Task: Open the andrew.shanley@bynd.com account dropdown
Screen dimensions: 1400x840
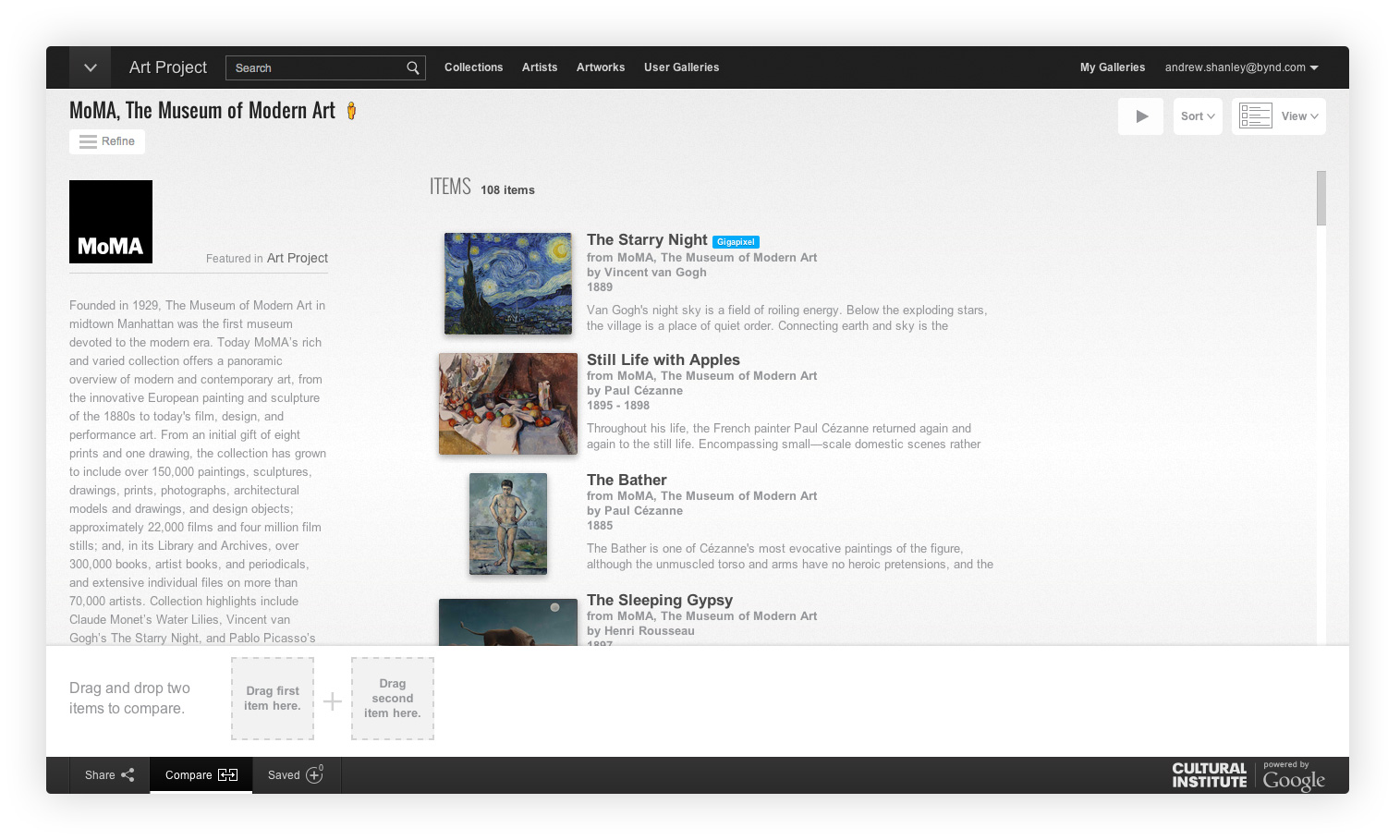Action: 1242,67
